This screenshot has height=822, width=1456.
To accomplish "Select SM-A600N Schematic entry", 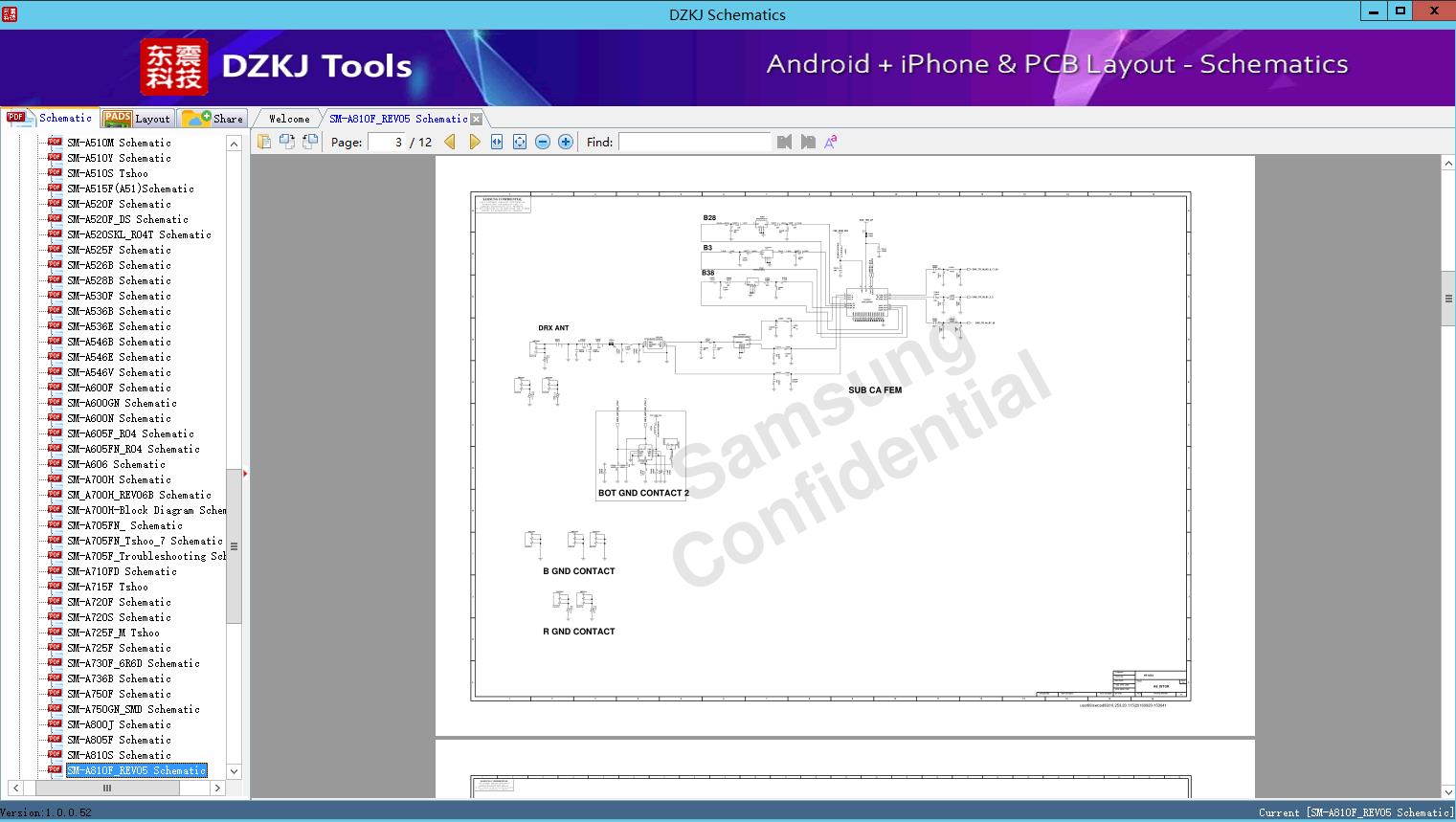I will [119, 418].
